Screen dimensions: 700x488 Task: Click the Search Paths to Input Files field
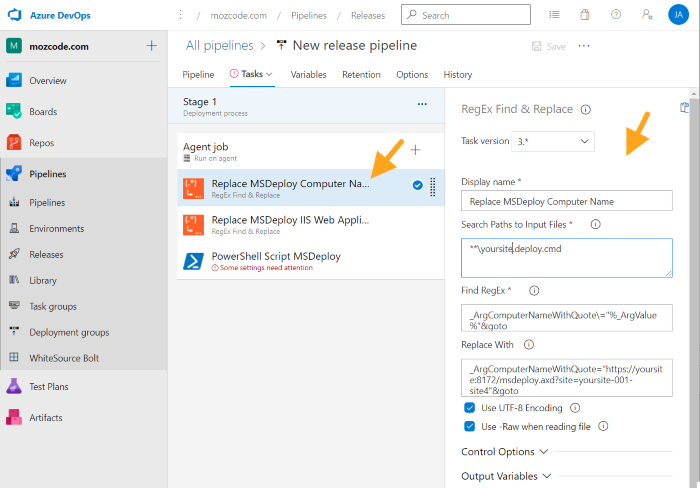click(x=567, y=258)
